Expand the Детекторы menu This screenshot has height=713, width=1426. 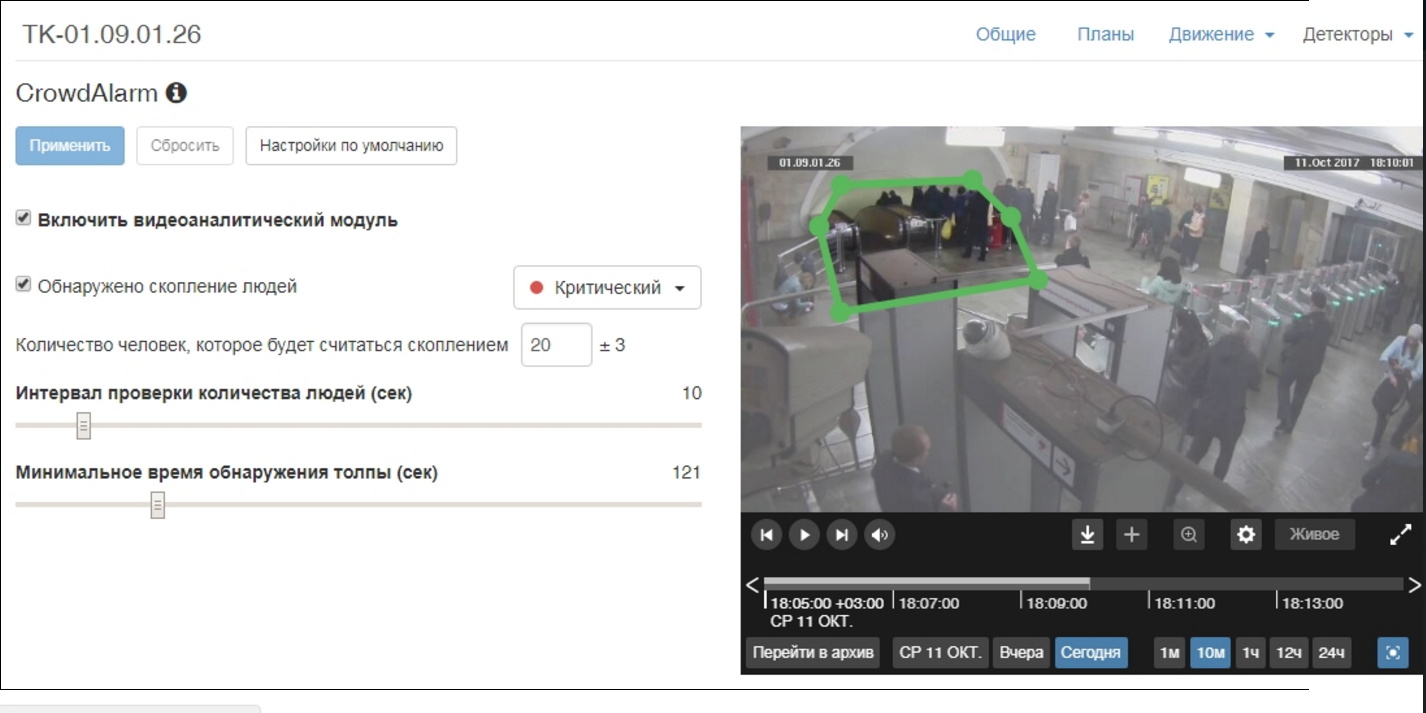click(x=1357, y=34)
